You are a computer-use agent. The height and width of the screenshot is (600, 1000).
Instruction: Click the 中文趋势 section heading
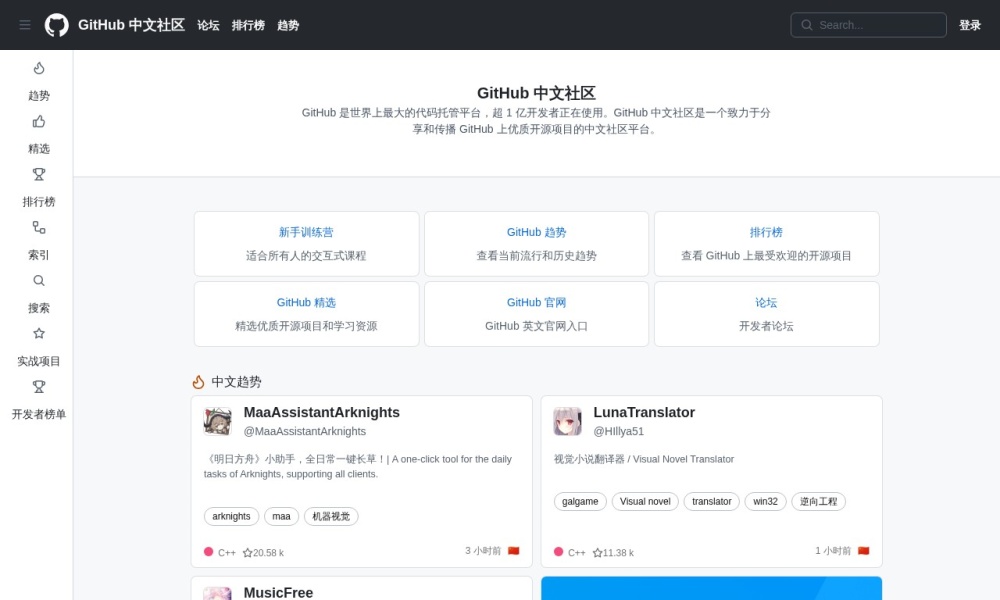[236, 382]
